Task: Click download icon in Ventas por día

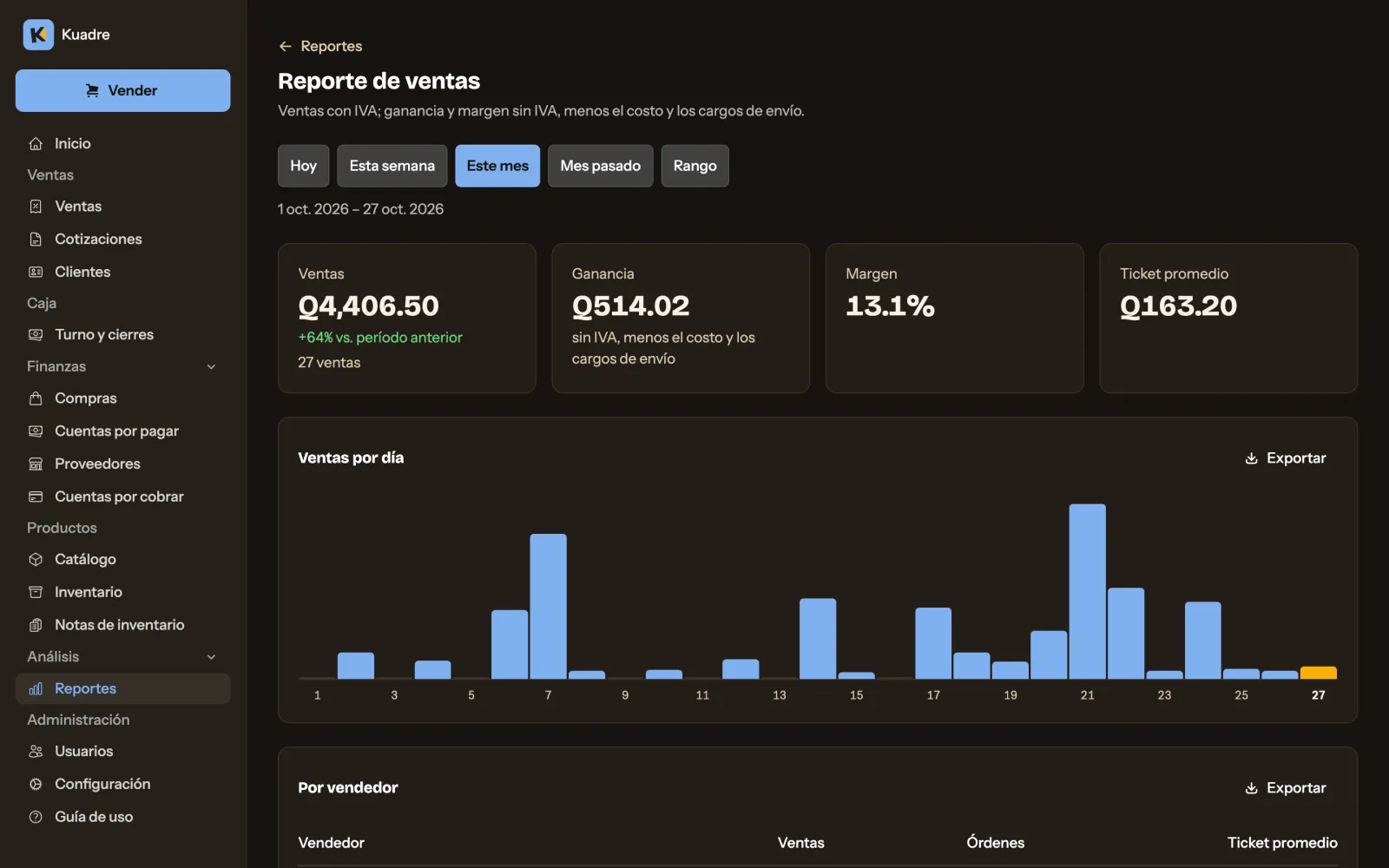Action: point(1251,458)
